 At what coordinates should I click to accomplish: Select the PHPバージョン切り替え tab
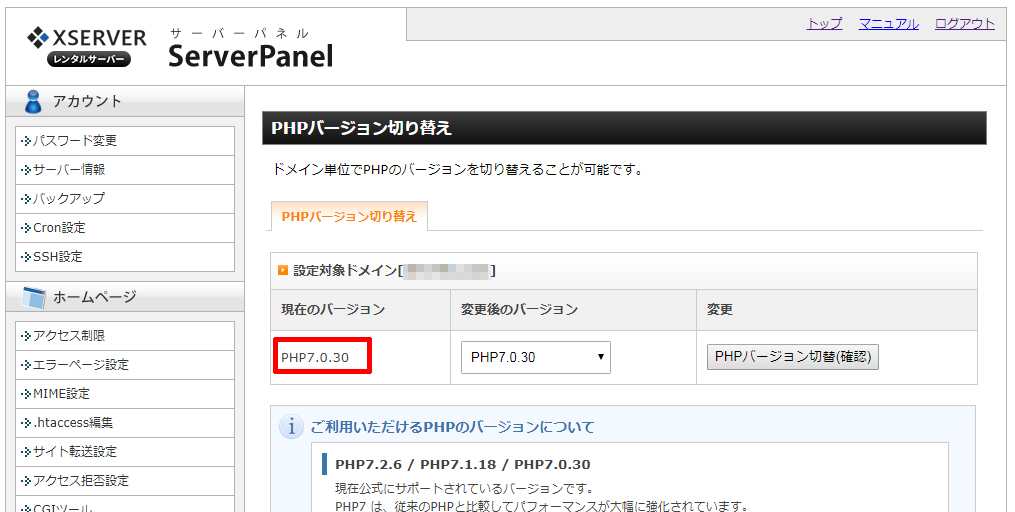coord(349,216)
